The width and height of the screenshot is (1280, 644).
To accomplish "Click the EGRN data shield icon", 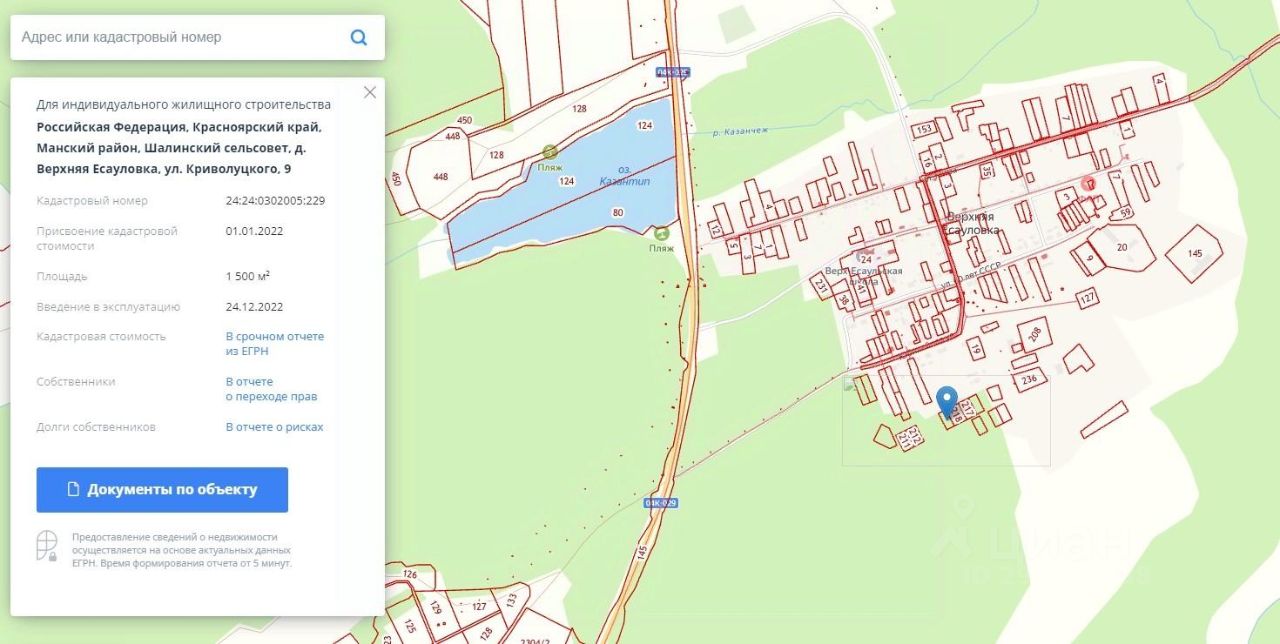I will (47, 545).
